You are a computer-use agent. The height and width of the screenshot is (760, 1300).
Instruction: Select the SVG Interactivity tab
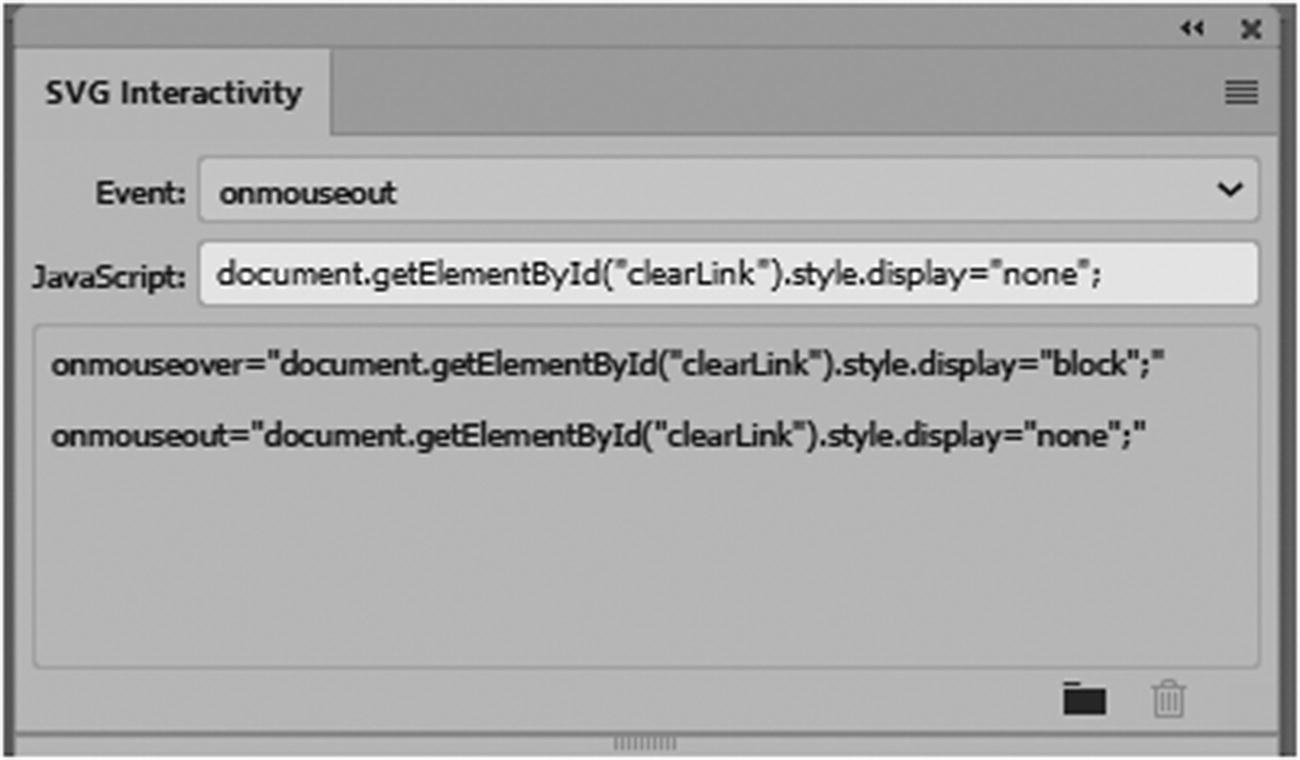pos(173,93)
